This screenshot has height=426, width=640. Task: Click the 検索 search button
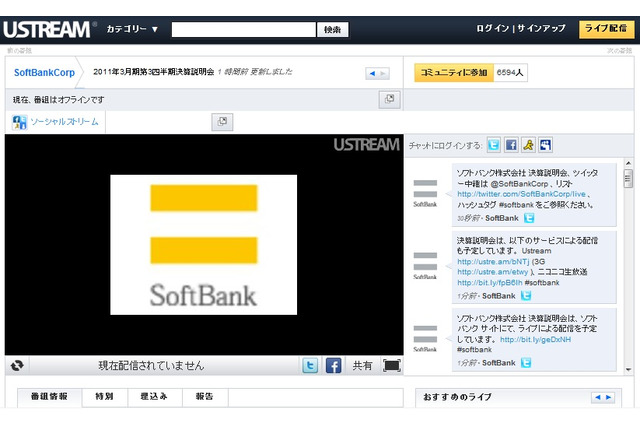coord(333,29)
